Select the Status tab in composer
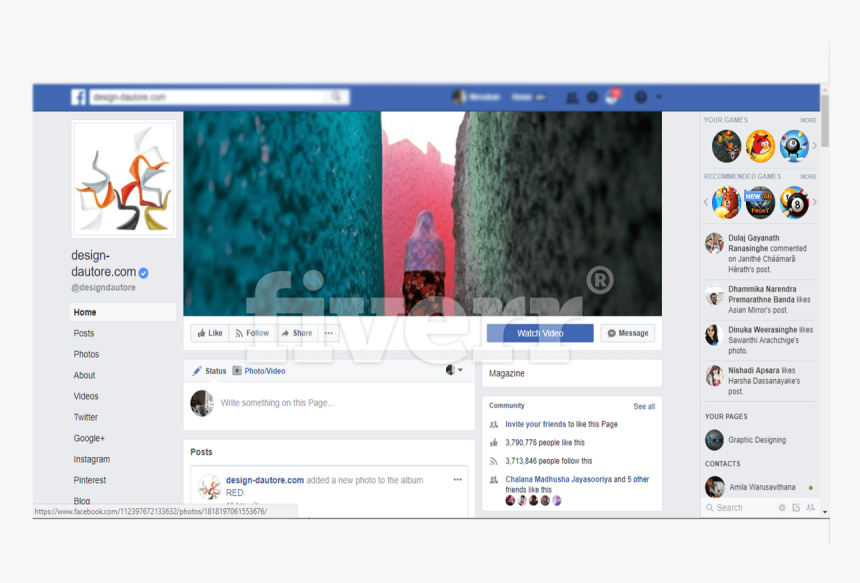Viewport: 860px width, 583px height. (x=209, y=371)
